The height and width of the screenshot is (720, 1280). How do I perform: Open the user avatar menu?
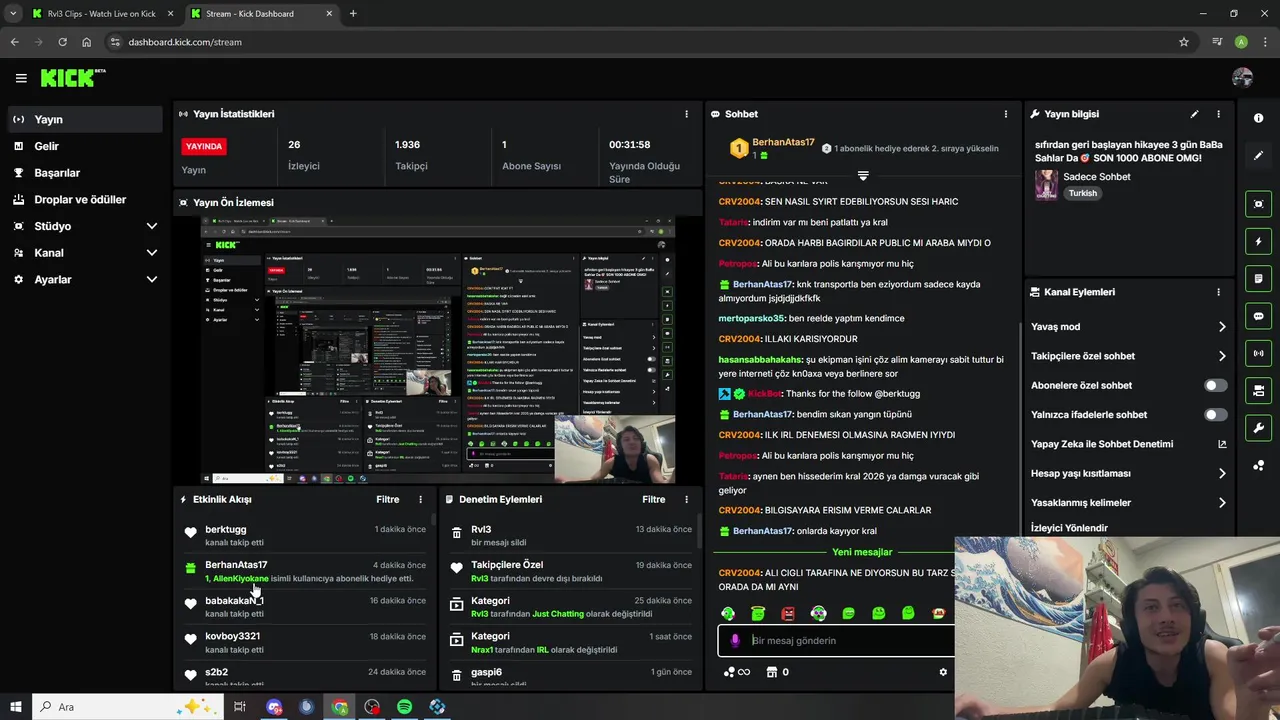[x=1243, y=78]
